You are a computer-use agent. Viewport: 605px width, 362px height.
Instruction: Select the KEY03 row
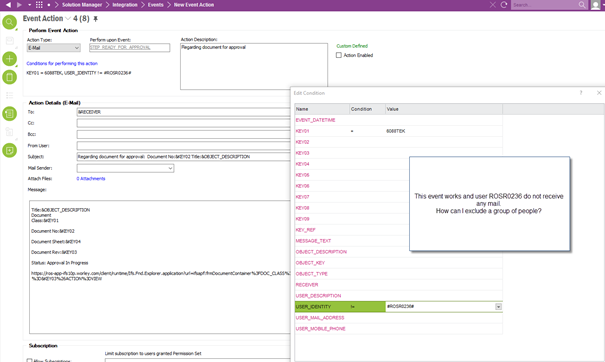pyautogui.click(x=399, y=153)
